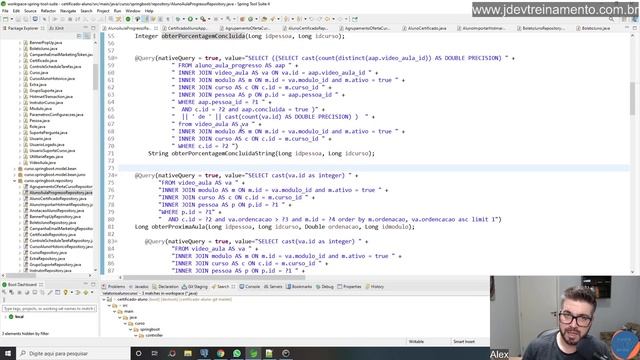
Task: Expand curso.springboot.model.bean package
Action: [x=15, y=169]
